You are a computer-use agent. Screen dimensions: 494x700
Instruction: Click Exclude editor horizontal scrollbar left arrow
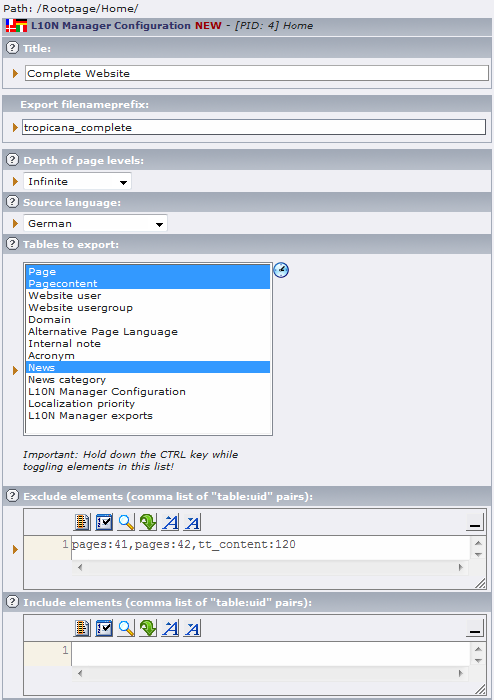80,567
